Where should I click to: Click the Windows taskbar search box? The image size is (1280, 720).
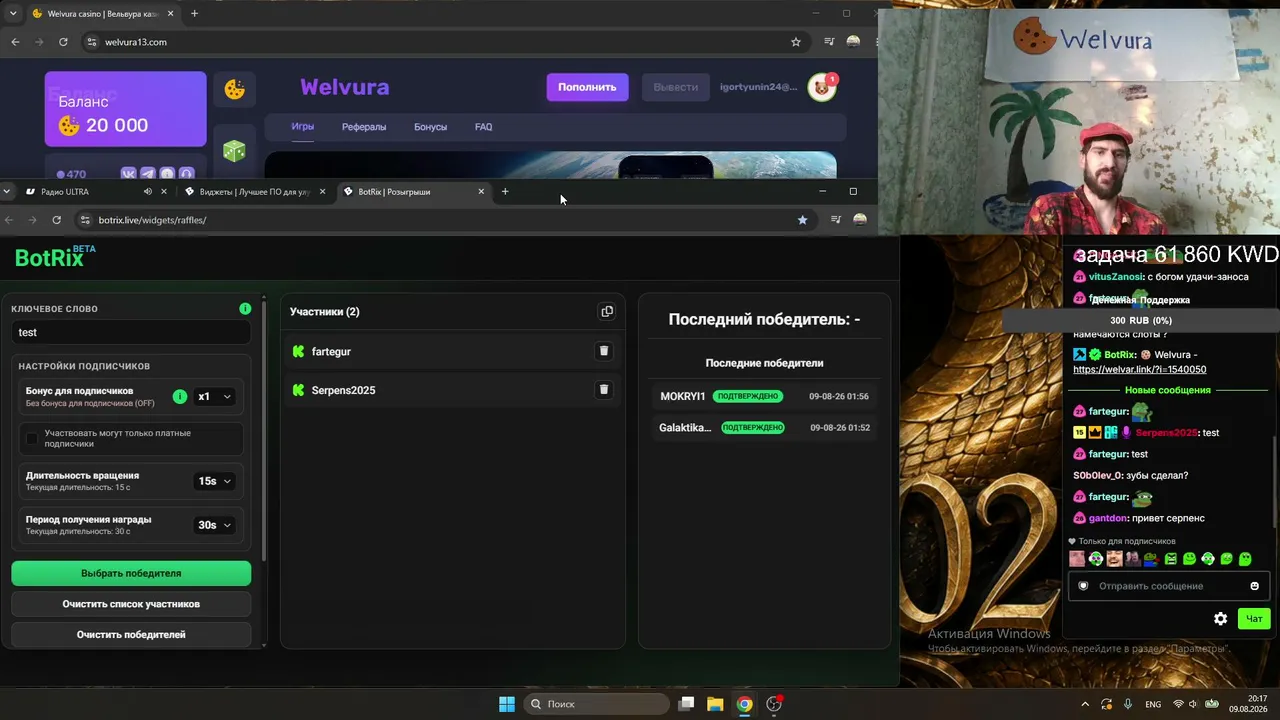click(596, 704)
